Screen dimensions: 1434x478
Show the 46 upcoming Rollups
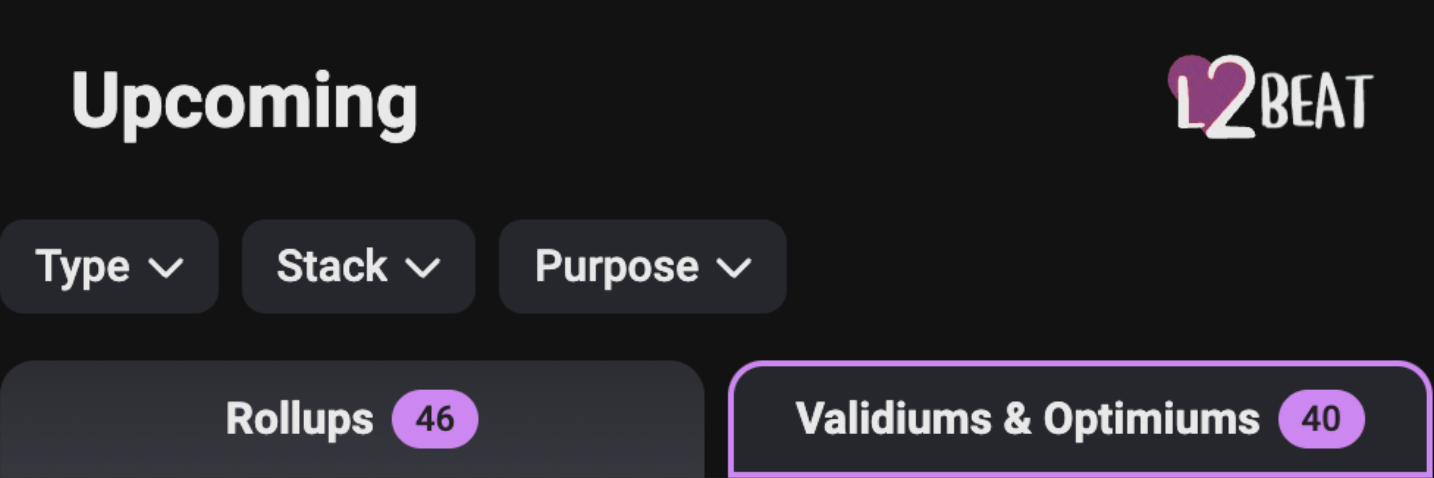pyautogui.click(x=352, y=420)
